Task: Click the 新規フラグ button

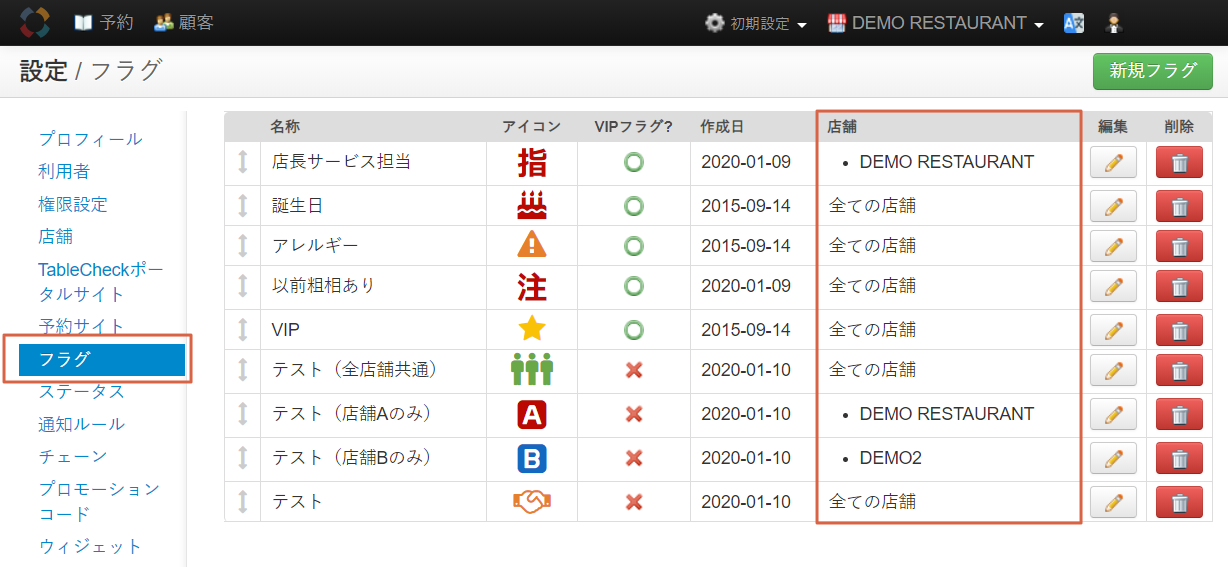Action: click(1152, 71)
